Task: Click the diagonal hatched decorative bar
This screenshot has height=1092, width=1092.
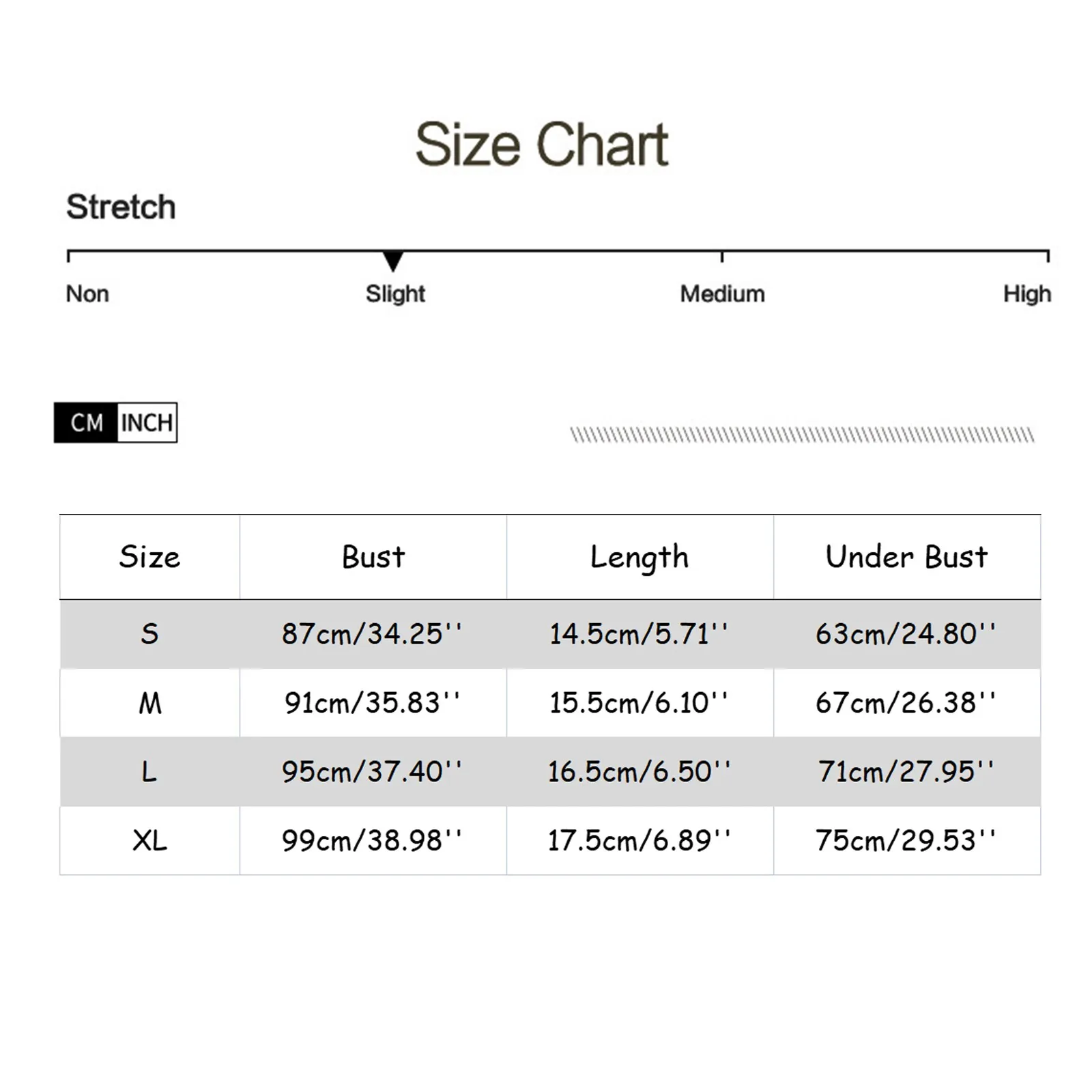Action: (x=802, y=435)
